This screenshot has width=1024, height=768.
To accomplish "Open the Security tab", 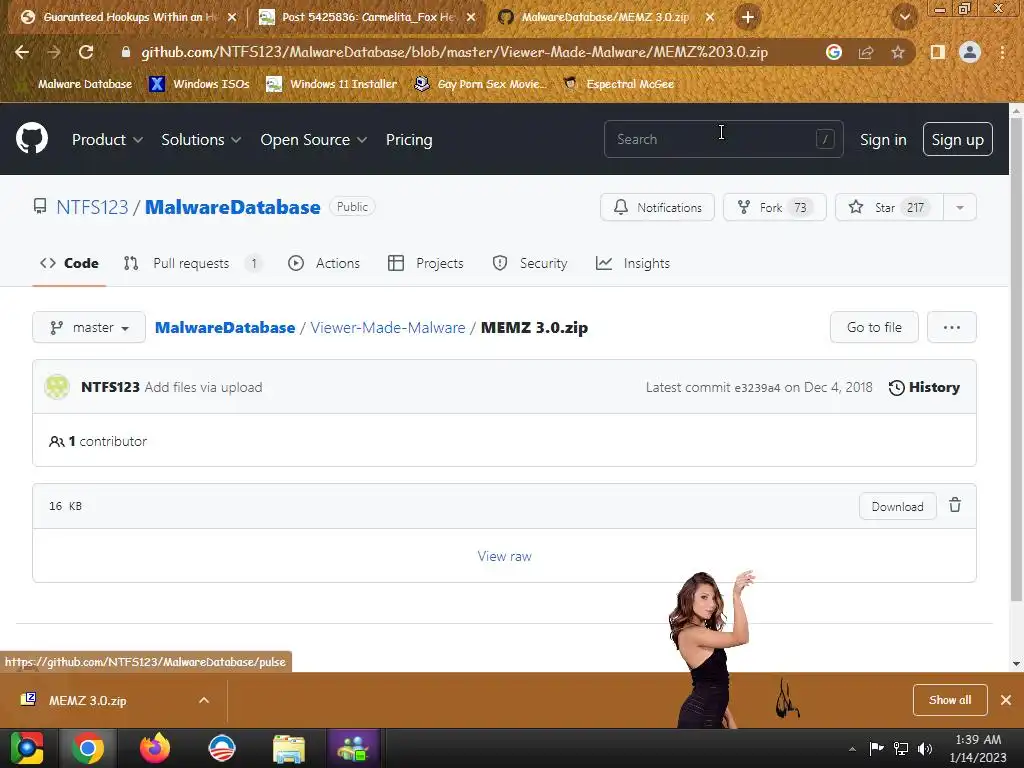I will [x=530, y=263].
